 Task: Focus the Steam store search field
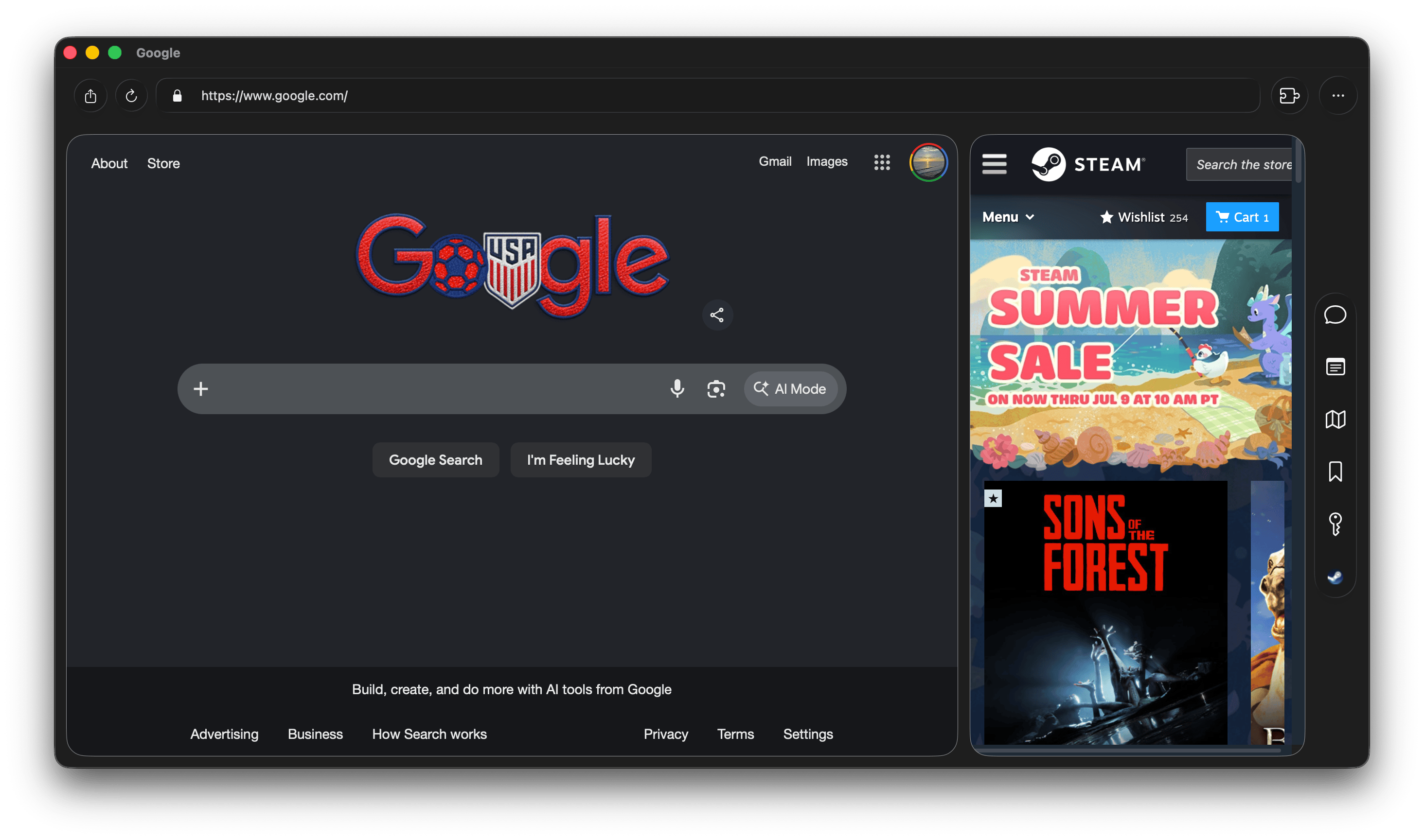point(1239,164)
